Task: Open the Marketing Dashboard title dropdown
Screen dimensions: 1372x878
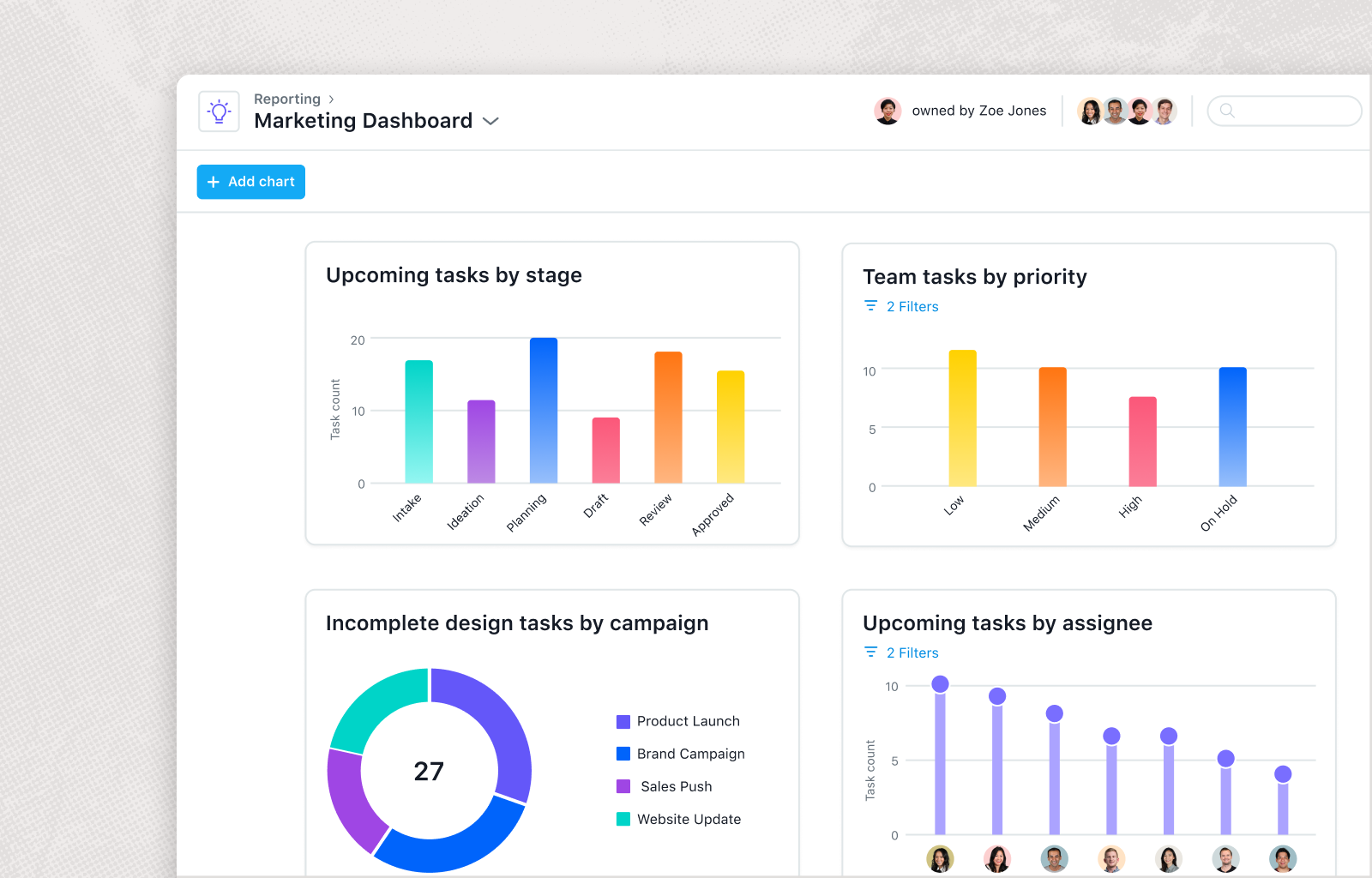Action: [x=490, y=122]
